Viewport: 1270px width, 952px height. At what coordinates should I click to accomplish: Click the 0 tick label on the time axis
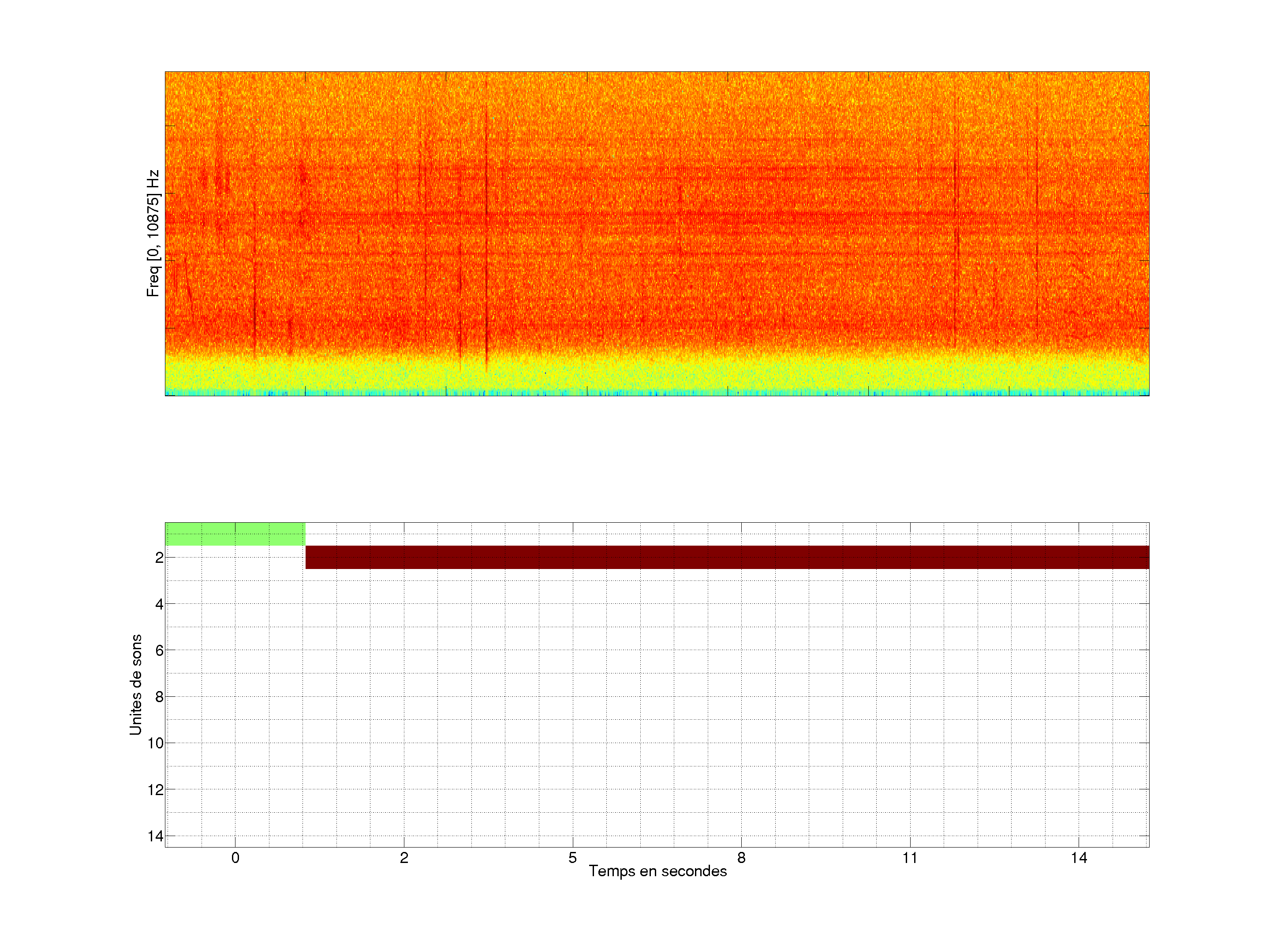235,858
